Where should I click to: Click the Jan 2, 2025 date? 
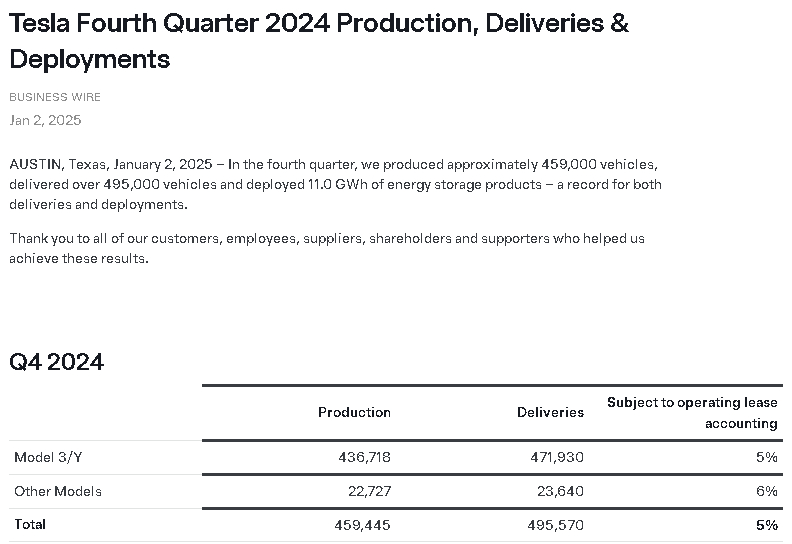tap(45, 120)
